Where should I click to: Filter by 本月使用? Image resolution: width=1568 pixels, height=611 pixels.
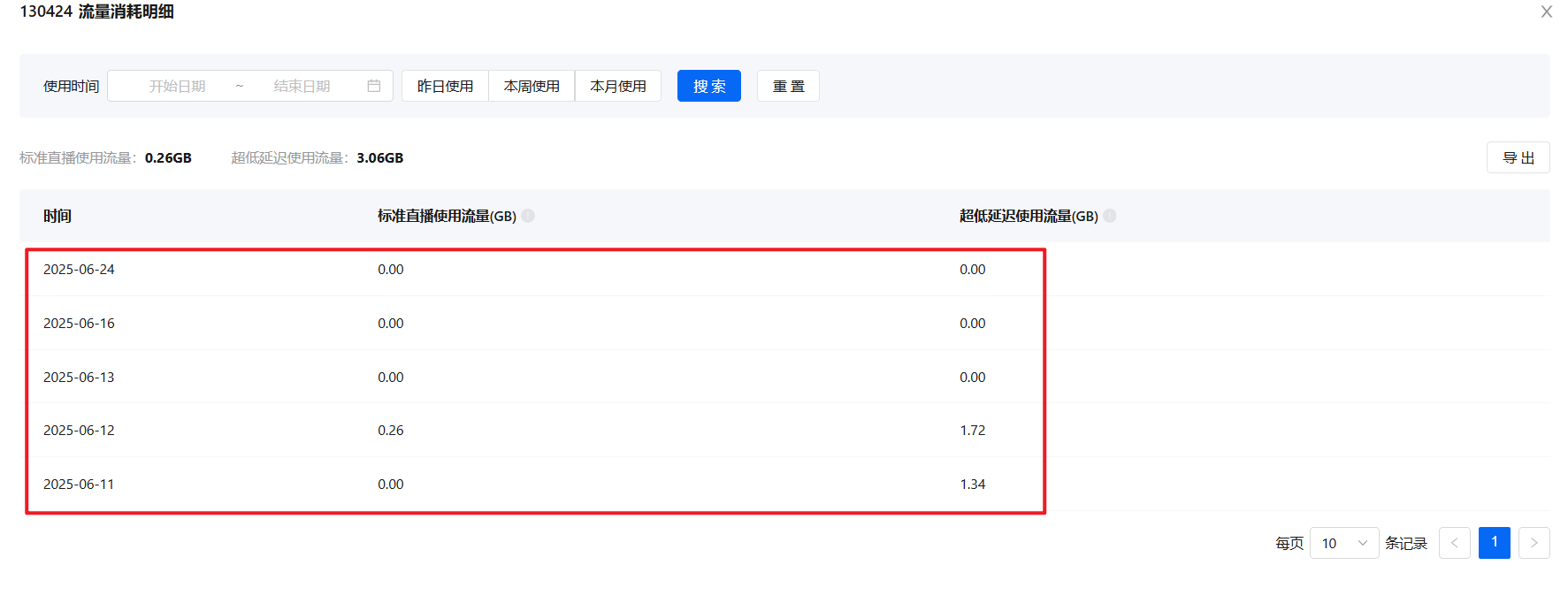point(618,86)
